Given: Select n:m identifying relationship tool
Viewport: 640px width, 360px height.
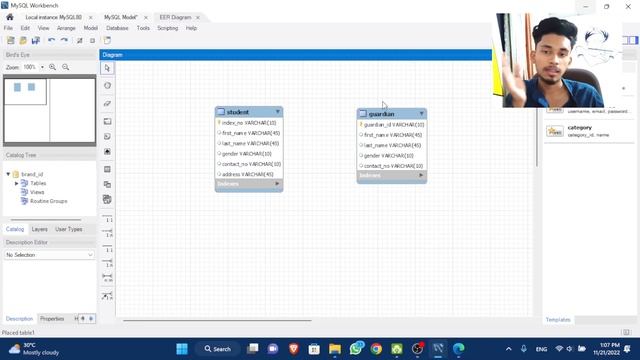Looking at the screenshot, I should click(107, 278).
